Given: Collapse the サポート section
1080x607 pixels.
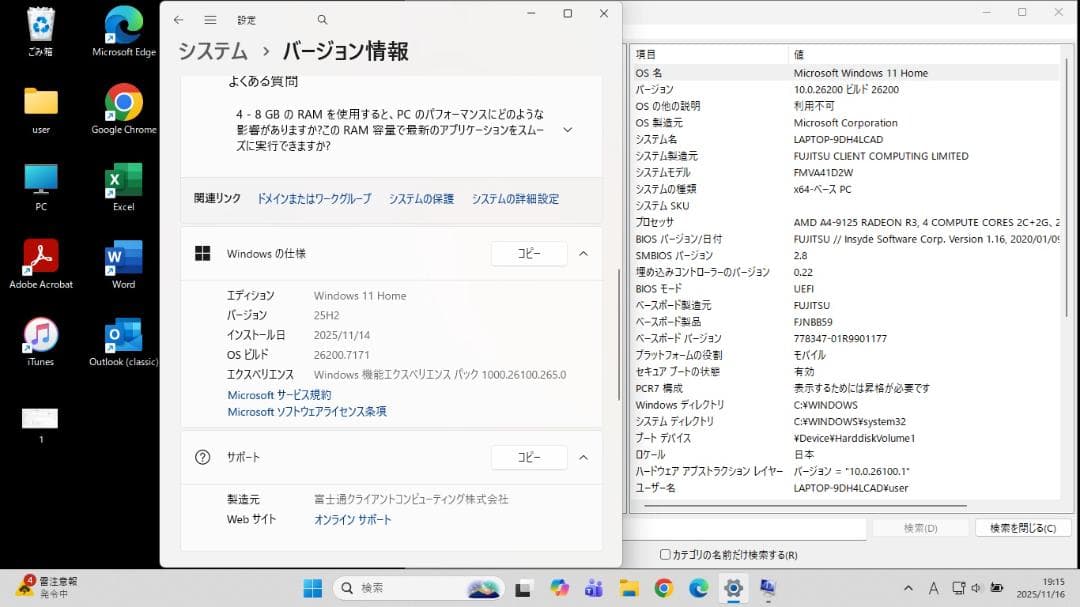Looking at the screenshot, I should click(583, 457).
